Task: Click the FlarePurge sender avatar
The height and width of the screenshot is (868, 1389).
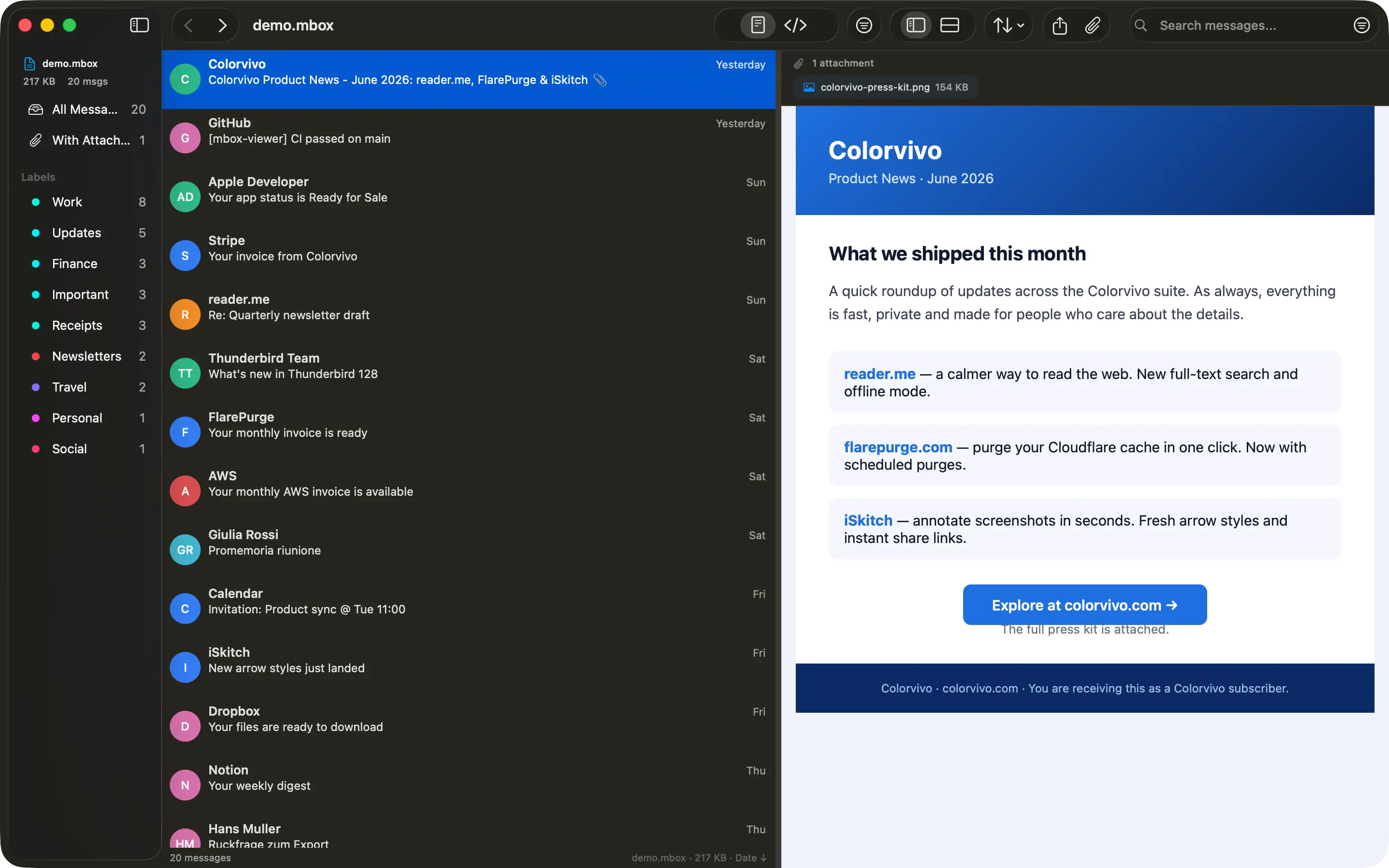Action: coord(185,432)
